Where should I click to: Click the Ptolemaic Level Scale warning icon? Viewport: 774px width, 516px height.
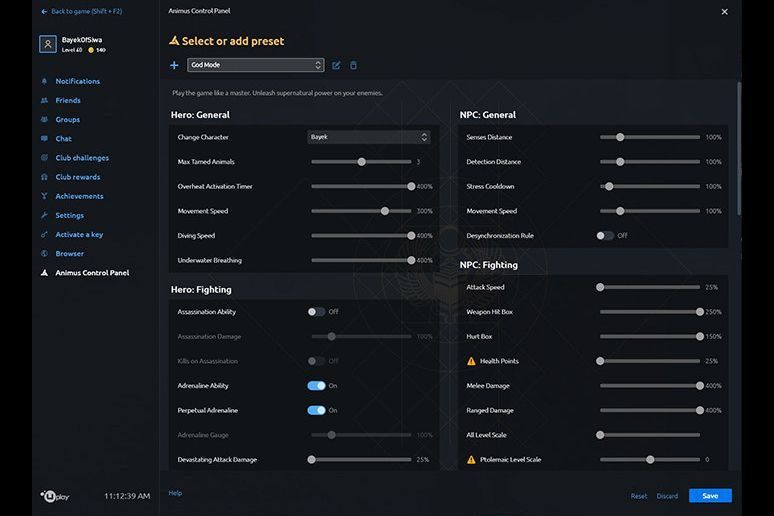tap(471, 460)
